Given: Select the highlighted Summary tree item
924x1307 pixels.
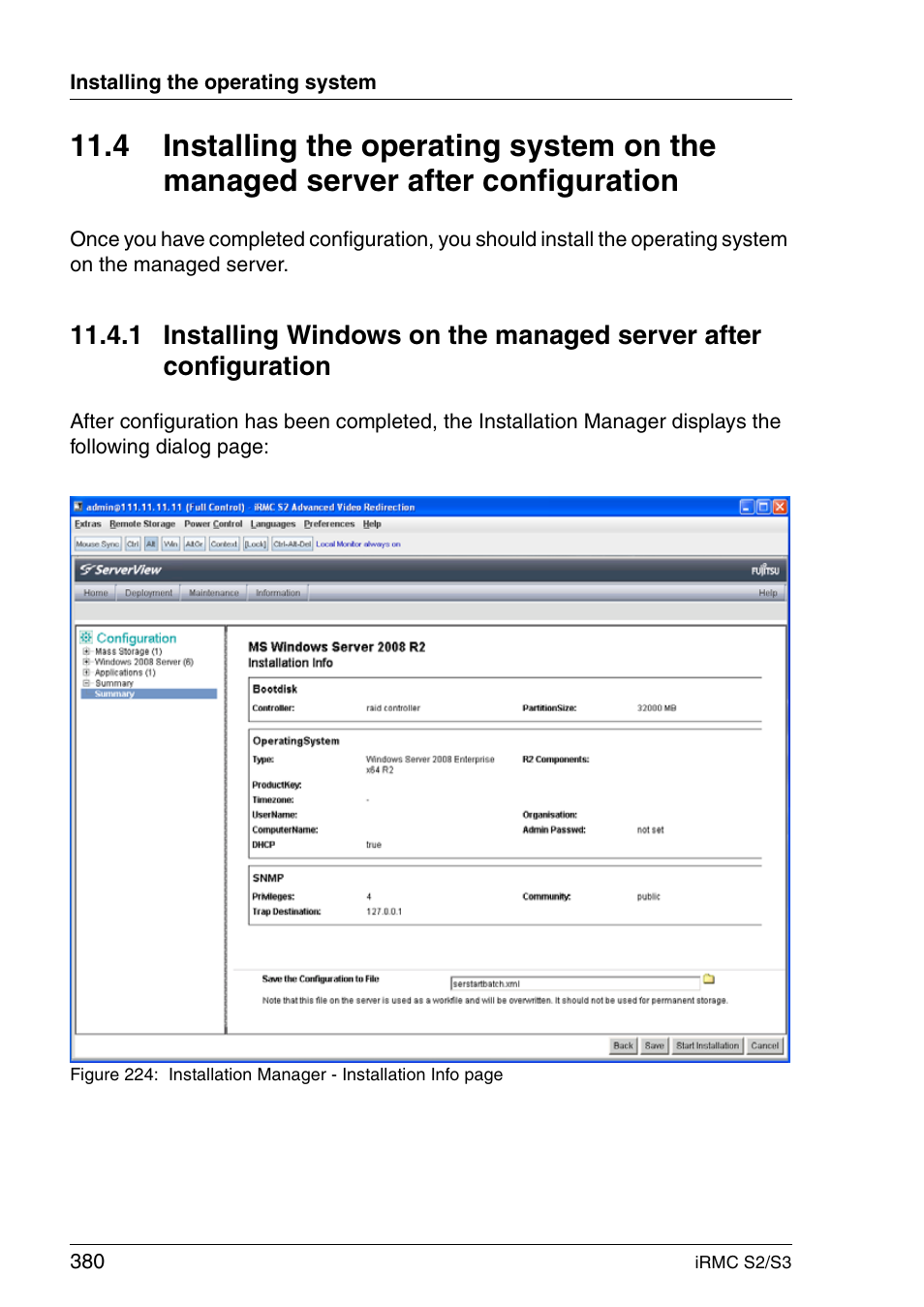Looking at the screenshot, I should 149,694.
